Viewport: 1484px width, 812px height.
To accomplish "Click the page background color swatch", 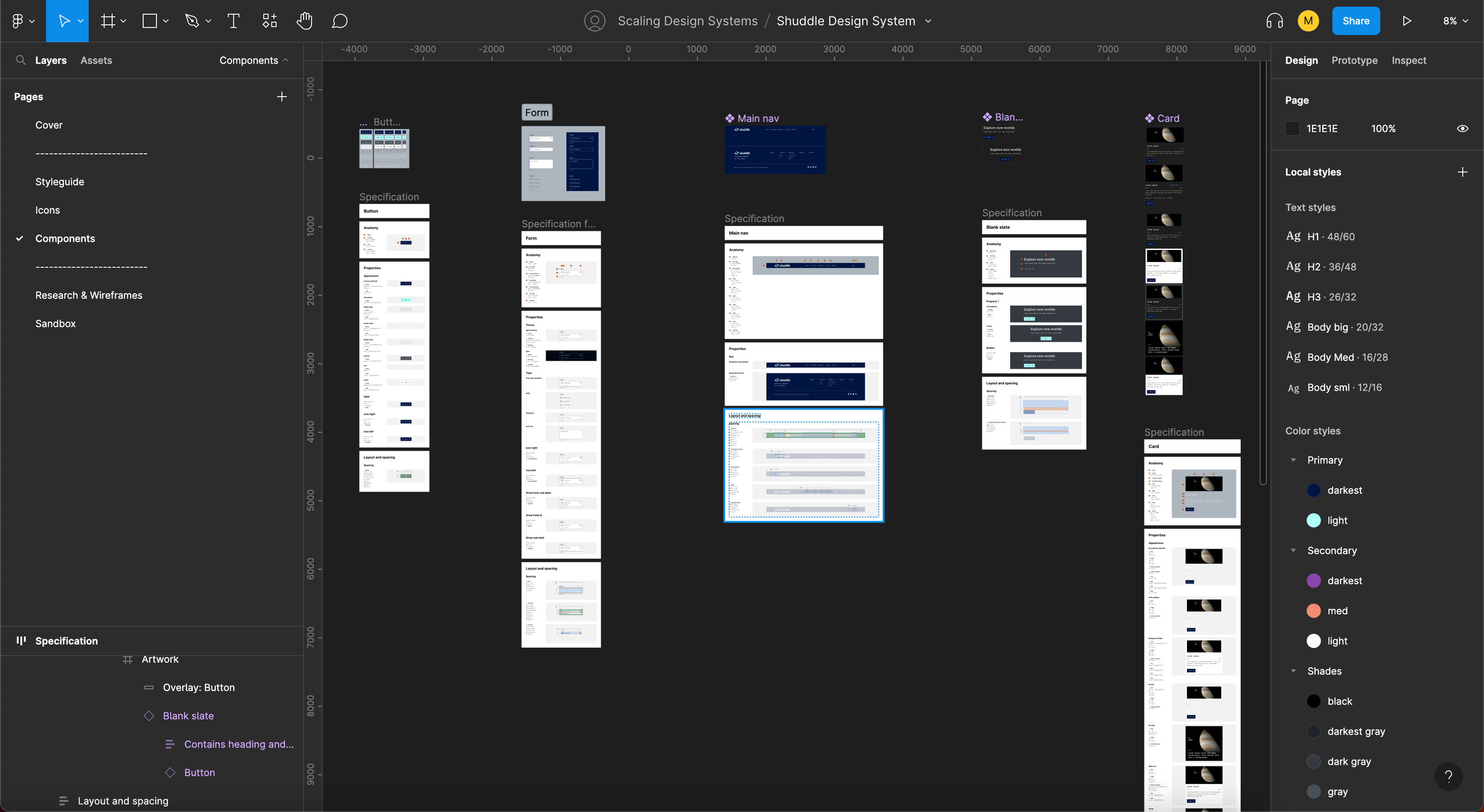I will click(1292, 129).
